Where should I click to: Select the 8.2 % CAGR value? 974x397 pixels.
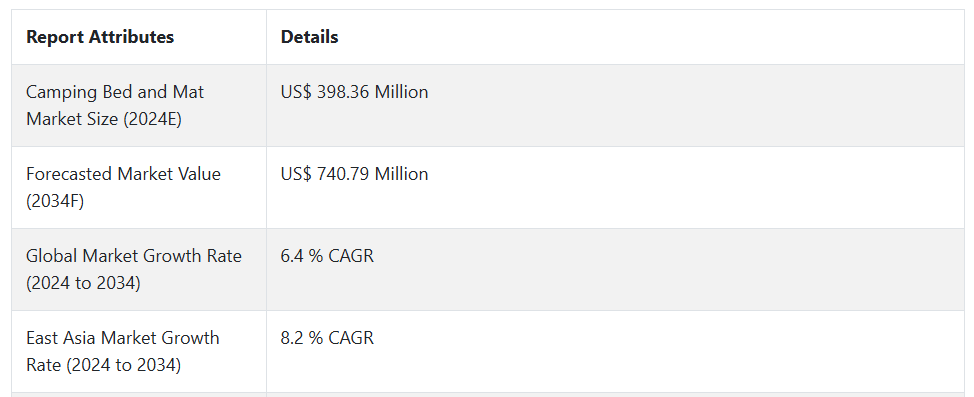click(x=327, y=338)
